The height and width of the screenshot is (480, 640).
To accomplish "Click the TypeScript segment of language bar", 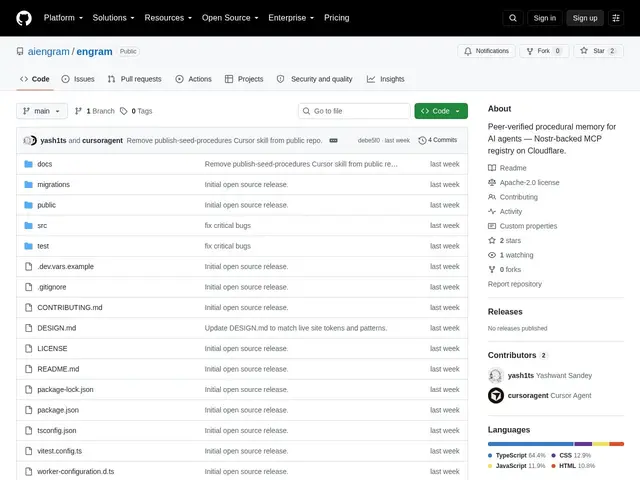I will click(530, 444).
